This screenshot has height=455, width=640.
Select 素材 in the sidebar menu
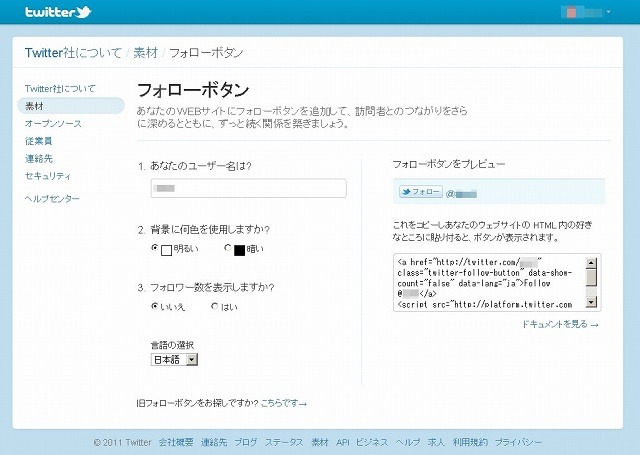tap(71, 106)
